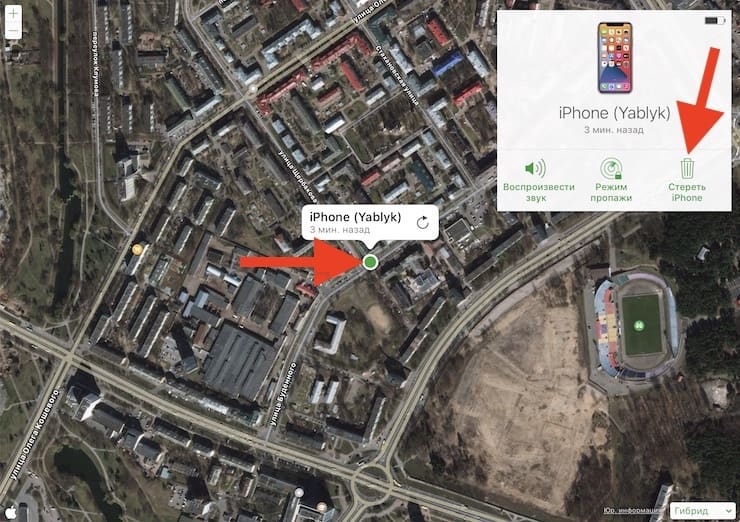Refresh location in the iPhone (Yablyk) callout
The width and height of the screenshot is (740, 522).
(422, 222)
